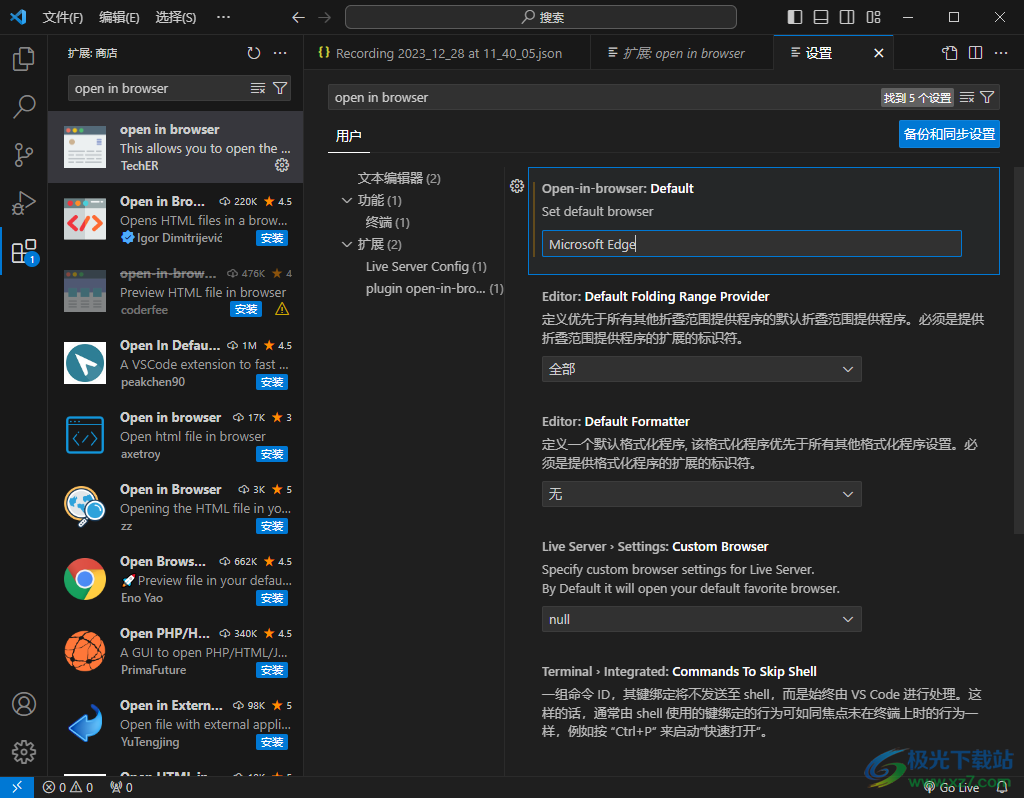Open the Default Folding Range Provider dropdown
Viewport: 1024px width, 798px height.
point(701,369)
